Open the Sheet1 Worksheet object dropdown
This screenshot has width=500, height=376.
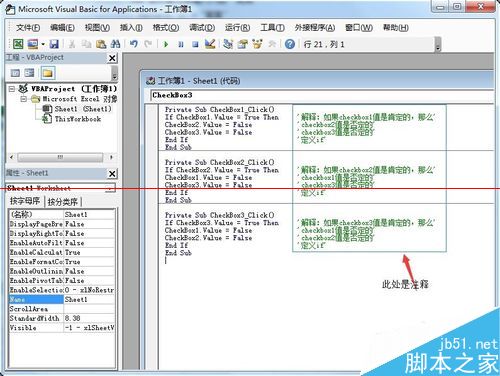click(110, 188)
